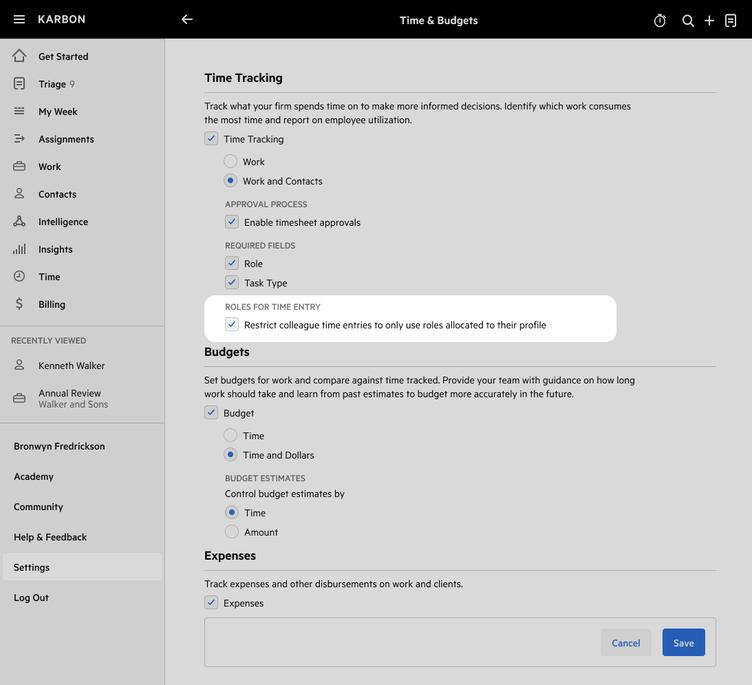Open search with the magnifier icon
Image resolution: width=752 pixels, height=685 pixels.
pos(688,20)
